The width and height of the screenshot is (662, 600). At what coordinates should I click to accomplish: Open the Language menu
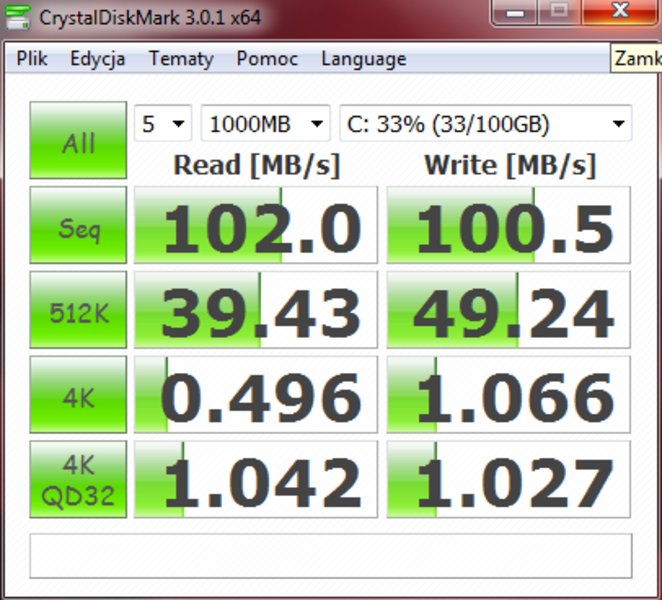point(363,59)
